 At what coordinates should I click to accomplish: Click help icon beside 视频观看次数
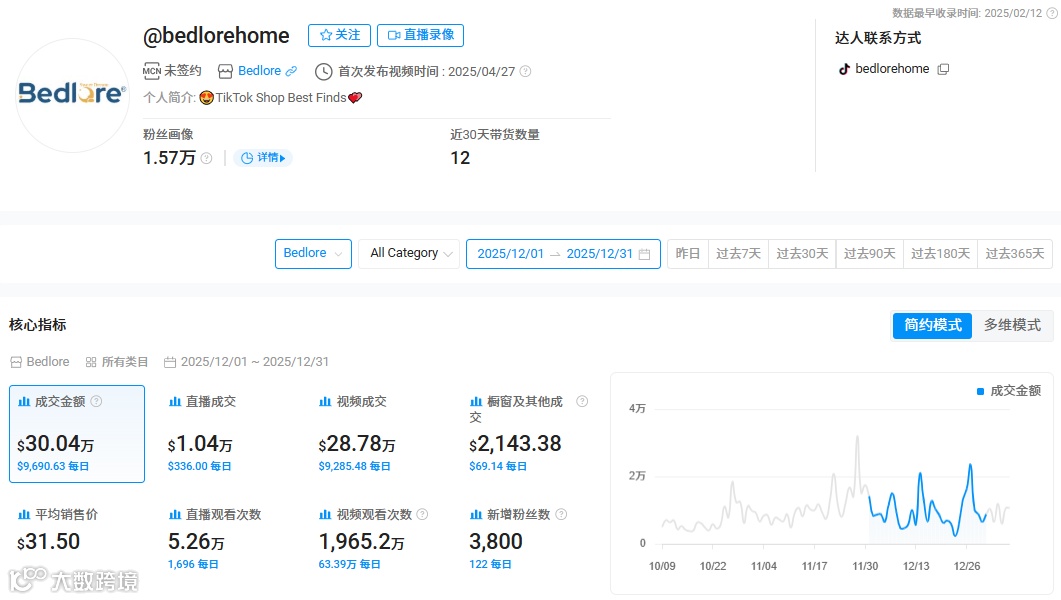[422, 514]
